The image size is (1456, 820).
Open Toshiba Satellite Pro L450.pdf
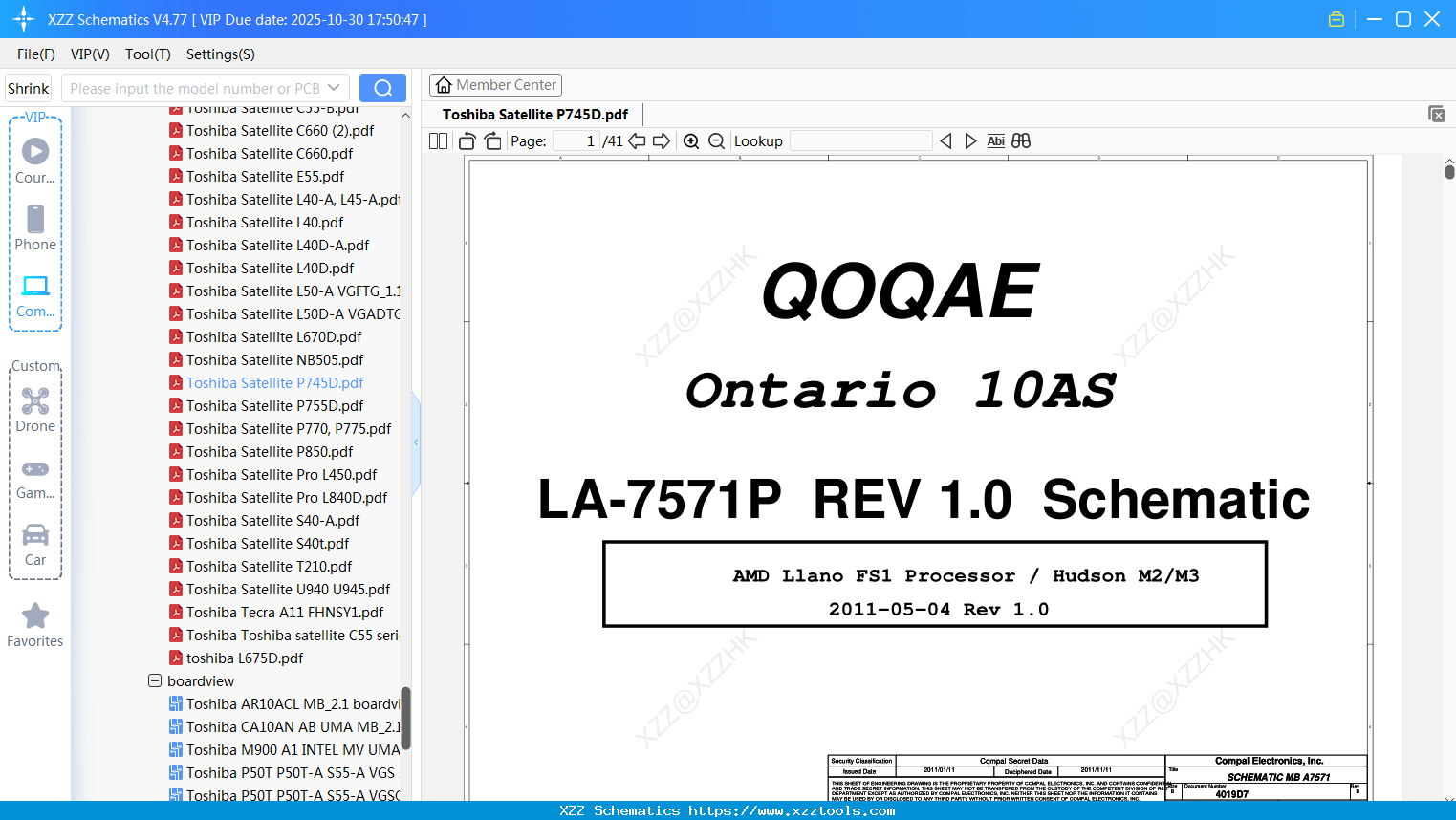(282, 475)
